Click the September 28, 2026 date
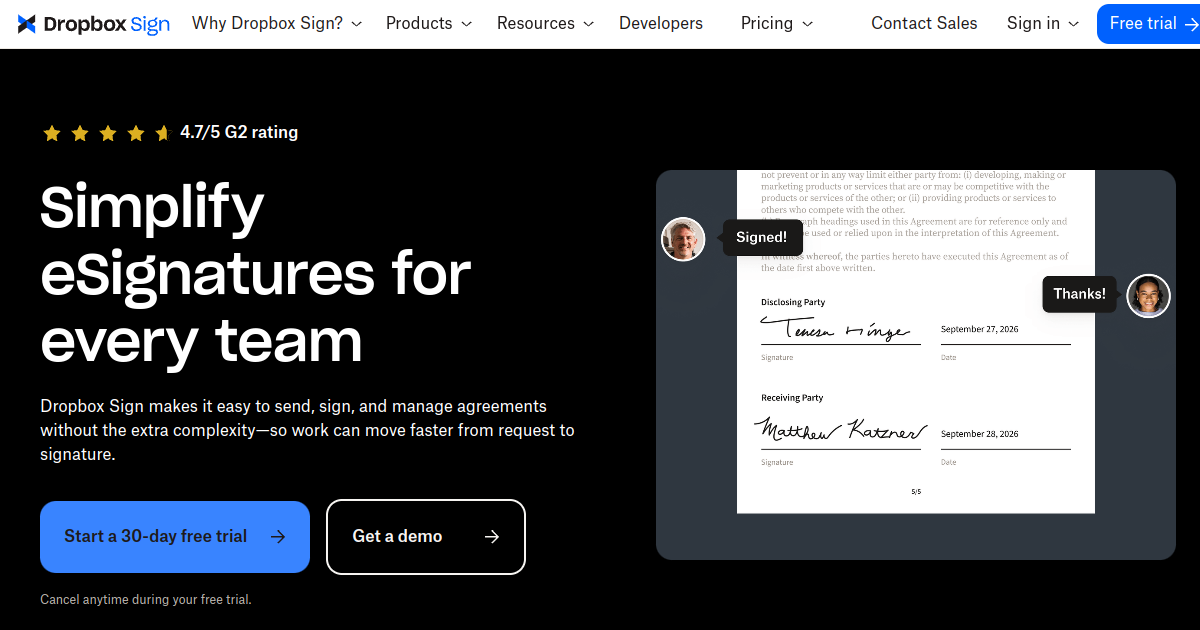1200x630 pixels. point(980,434)
